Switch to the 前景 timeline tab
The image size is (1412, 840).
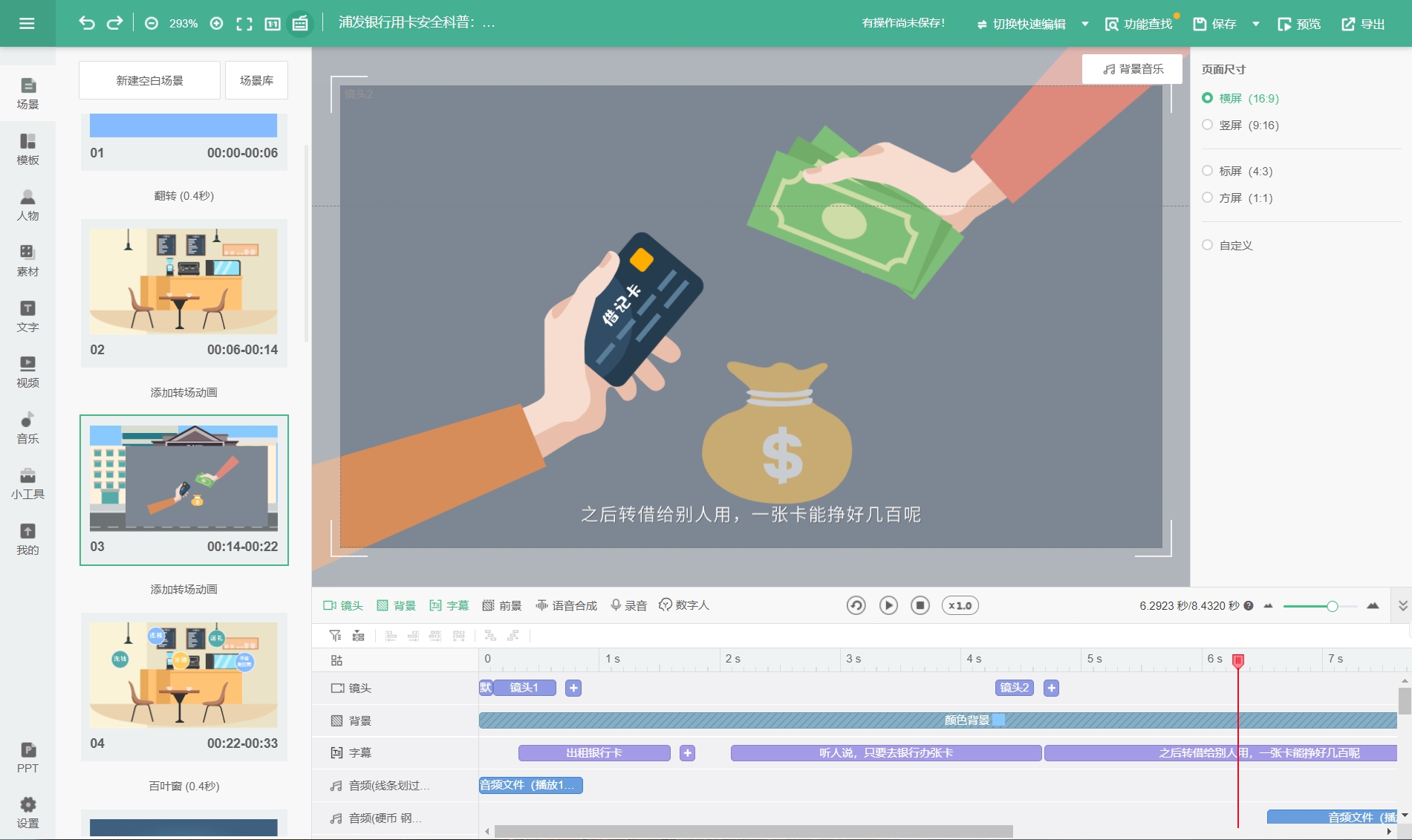click(502, 605)
